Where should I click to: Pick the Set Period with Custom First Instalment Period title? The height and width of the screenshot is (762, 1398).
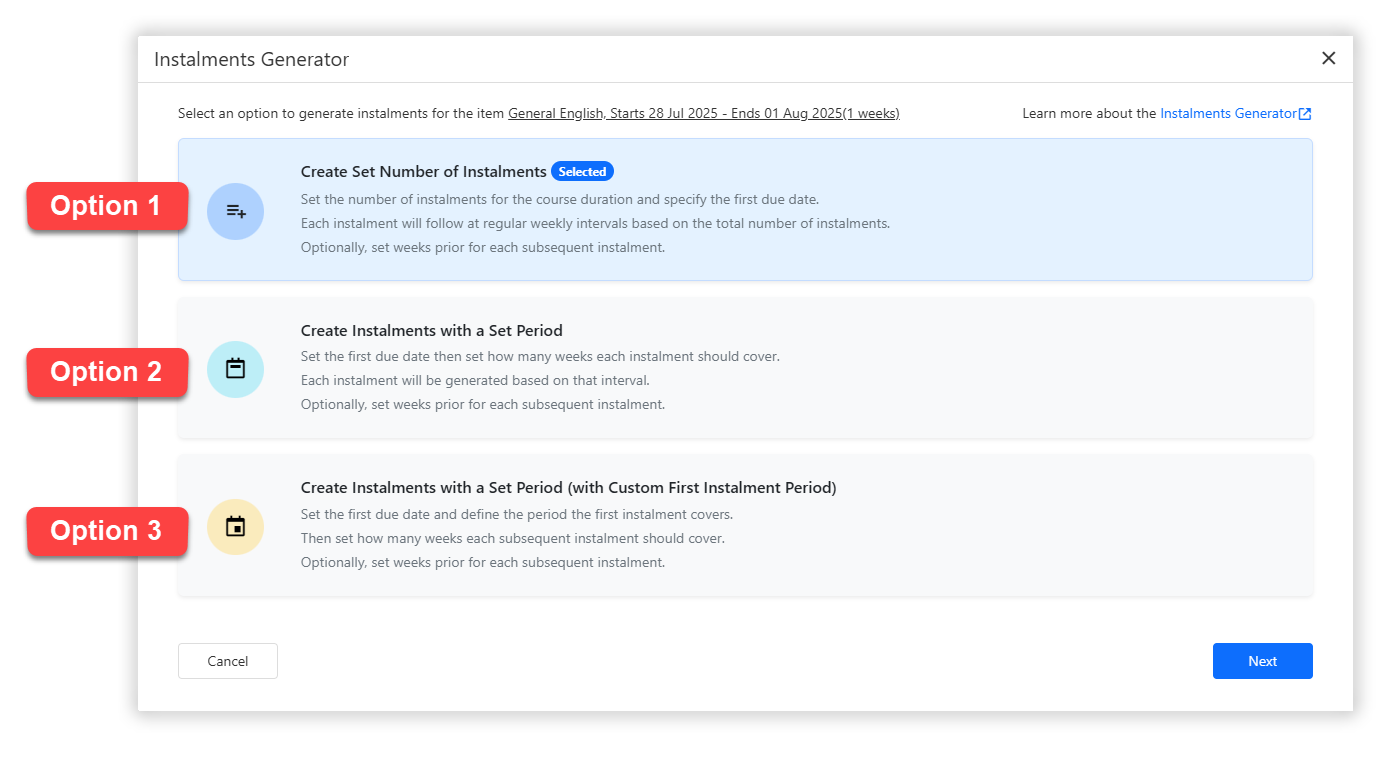(568, 488)
